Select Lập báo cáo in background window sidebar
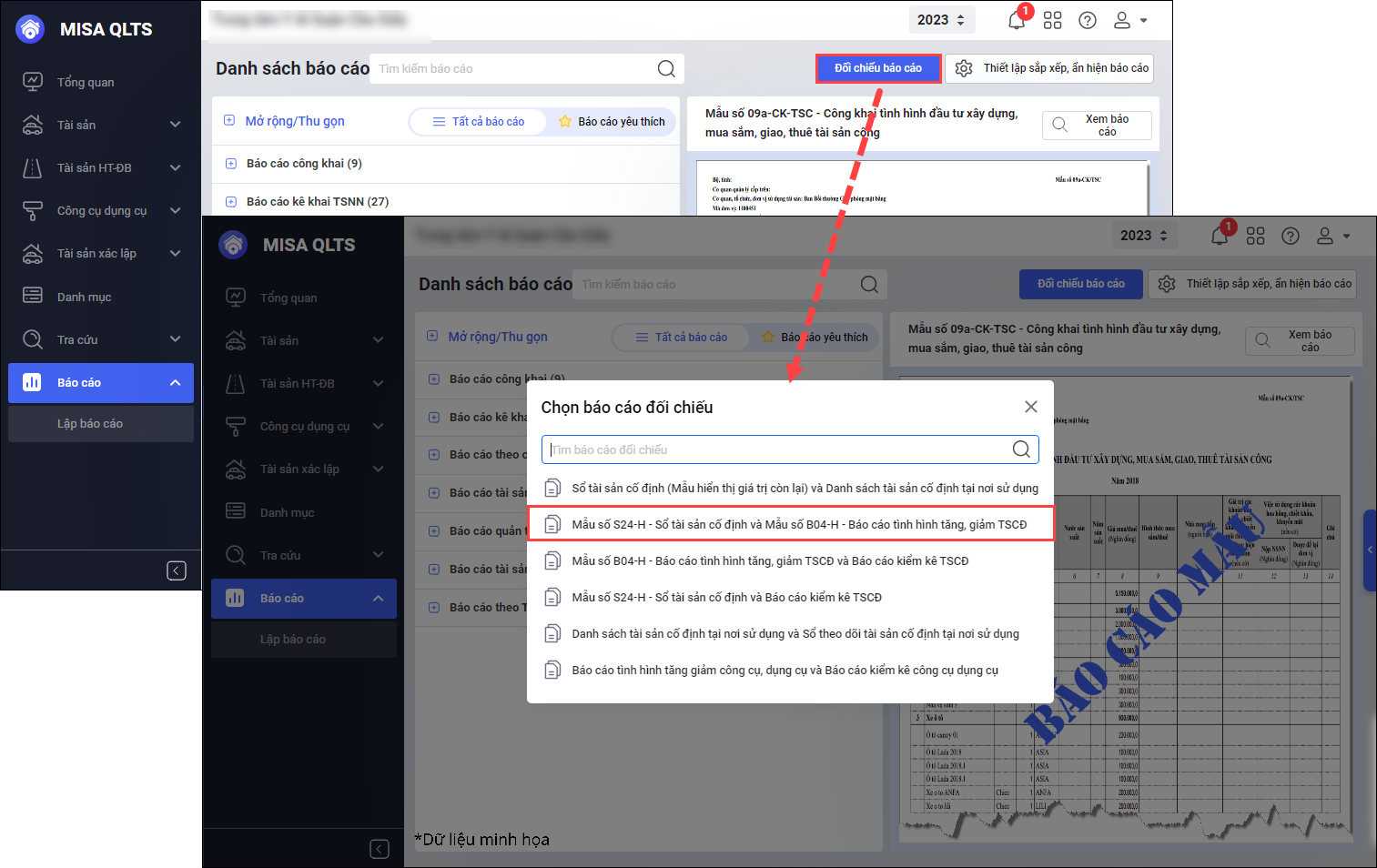 point(101,424)
